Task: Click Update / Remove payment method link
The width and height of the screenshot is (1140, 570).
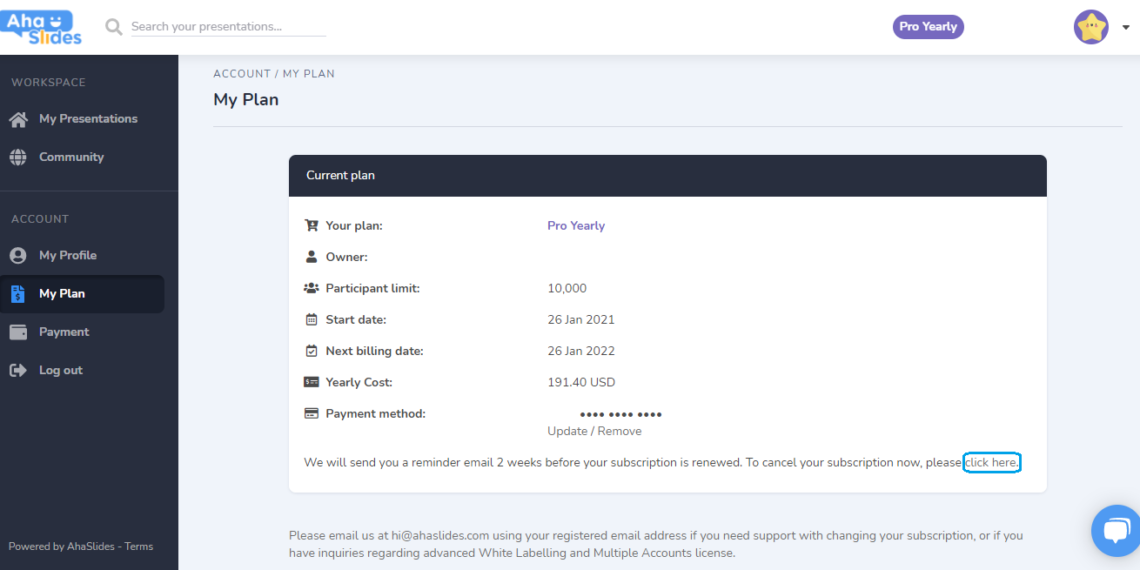Action: click(595, 431)
